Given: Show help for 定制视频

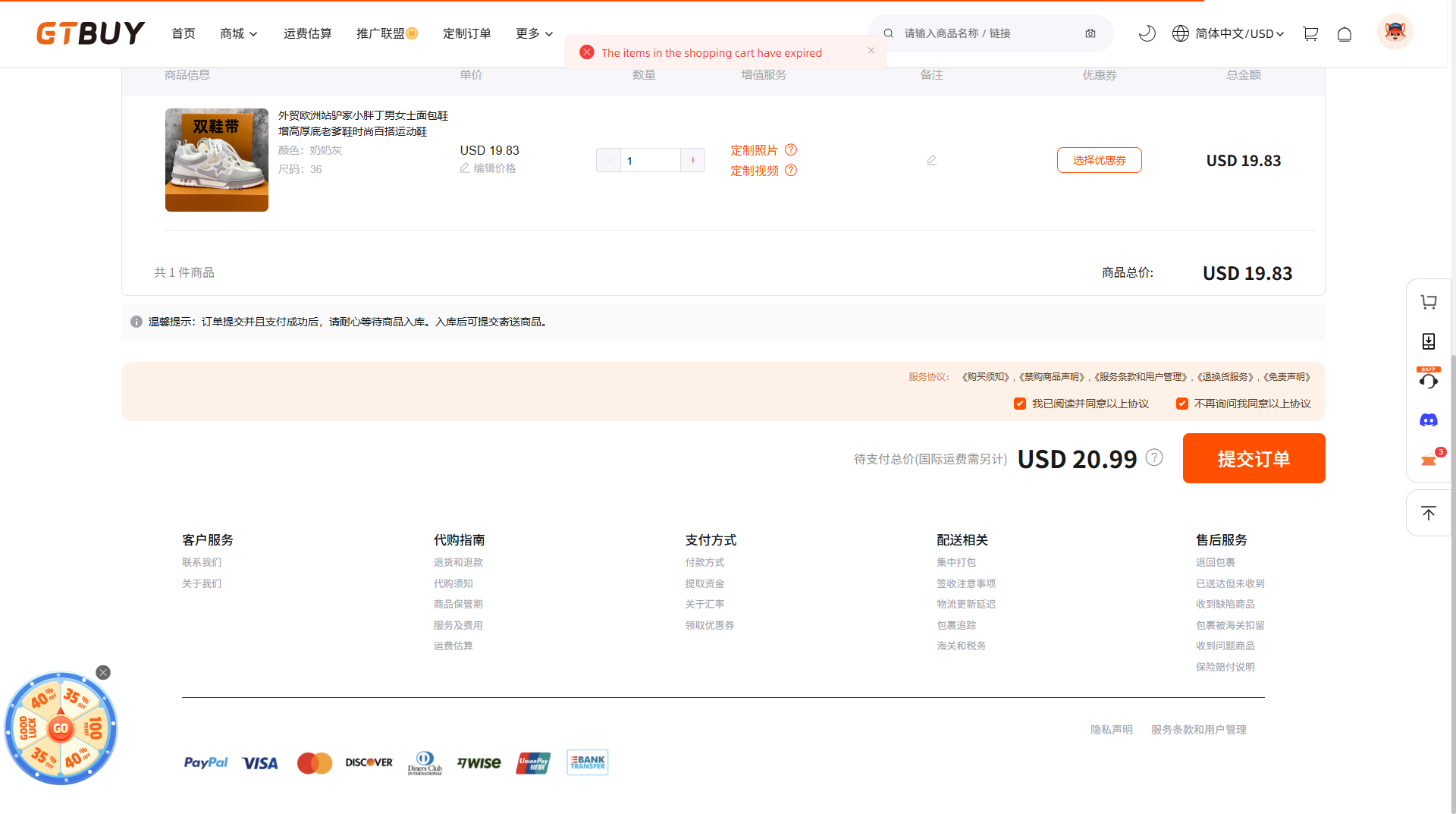Looking at the screenshot, I should [x=791, y=171].
